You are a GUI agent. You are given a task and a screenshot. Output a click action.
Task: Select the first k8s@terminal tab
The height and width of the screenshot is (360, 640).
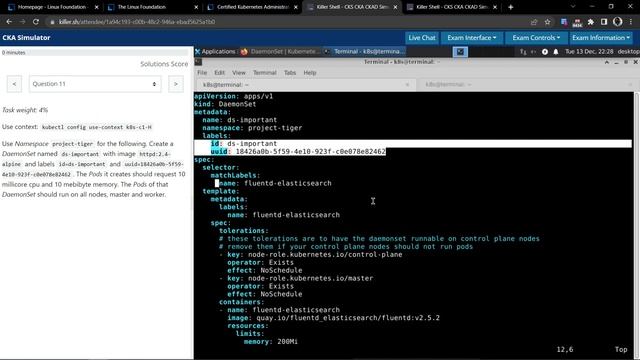[304, 84]
